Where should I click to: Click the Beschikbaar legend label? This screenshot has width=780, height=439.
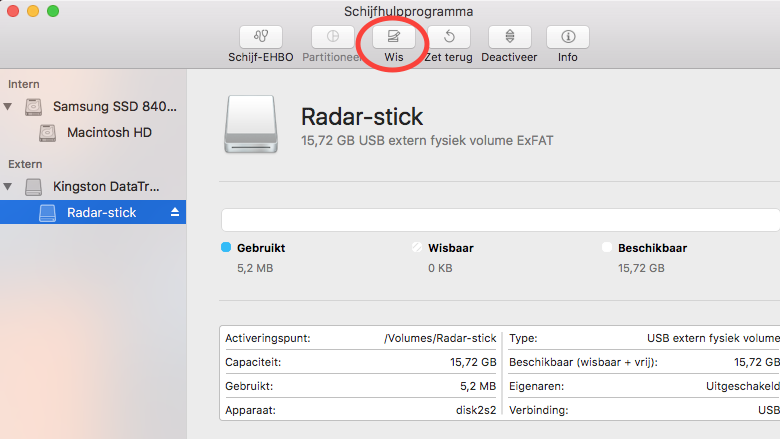(652, 248)
